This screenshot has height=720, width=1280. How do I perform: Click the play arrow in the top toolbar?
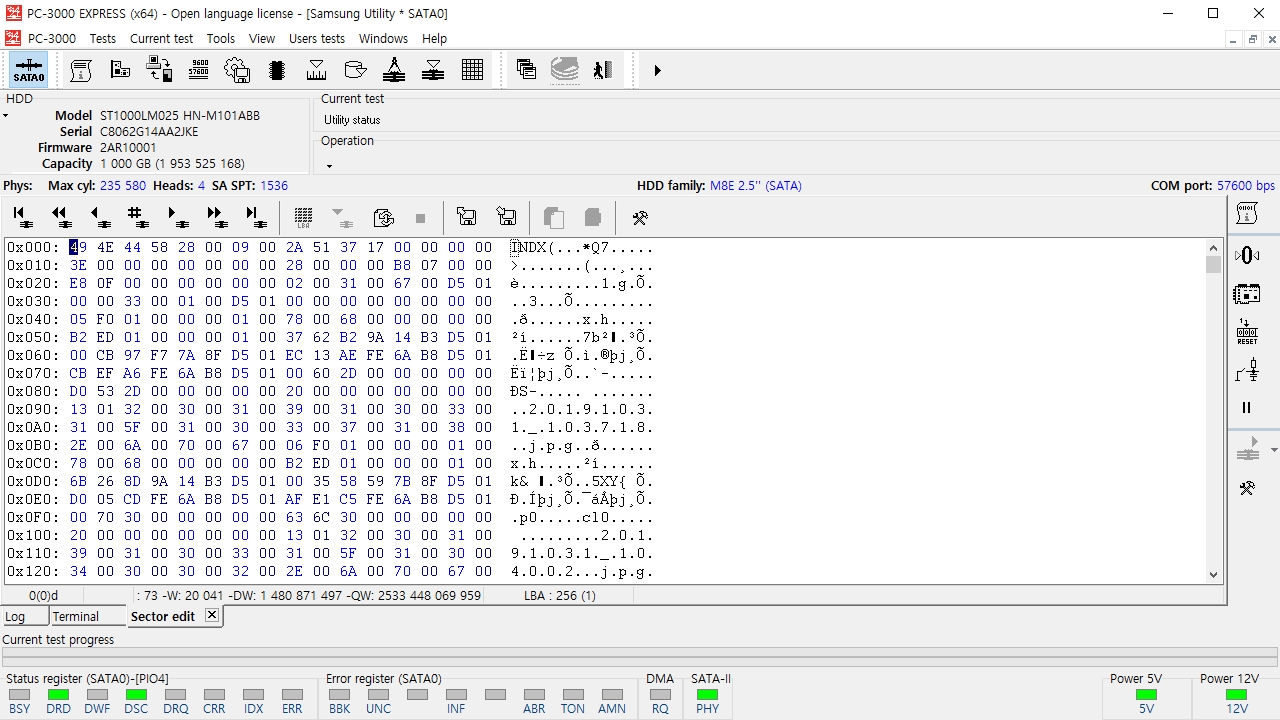pos(657,70)
